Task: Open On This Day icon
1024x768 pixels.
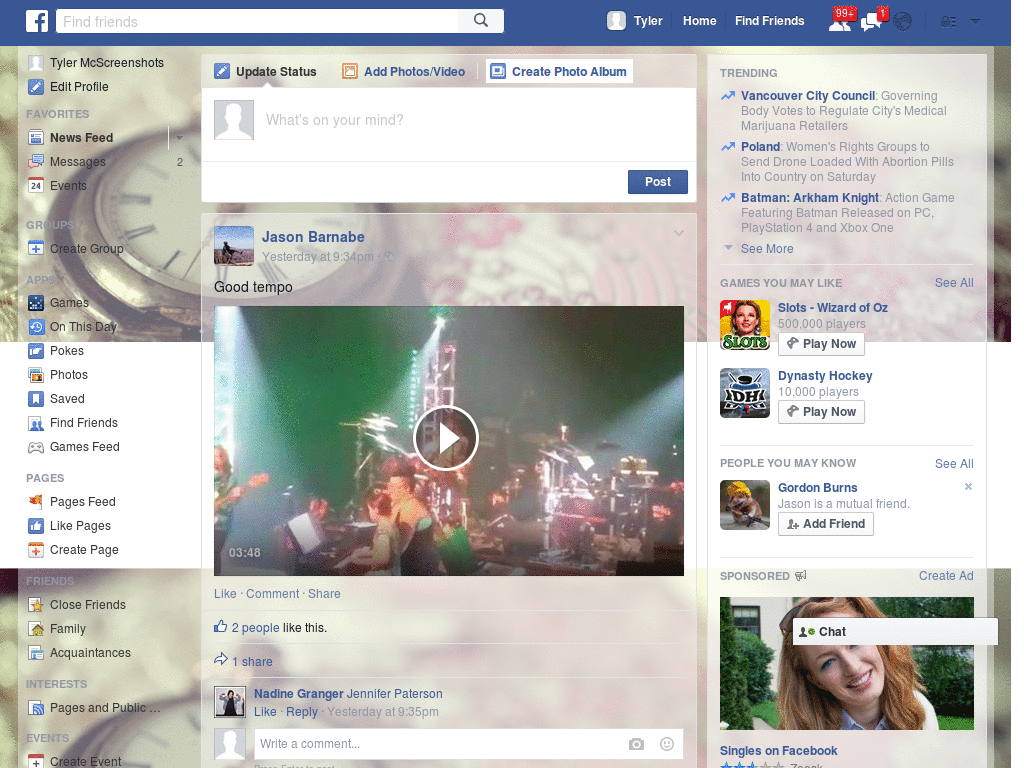Action: [36, 327]
